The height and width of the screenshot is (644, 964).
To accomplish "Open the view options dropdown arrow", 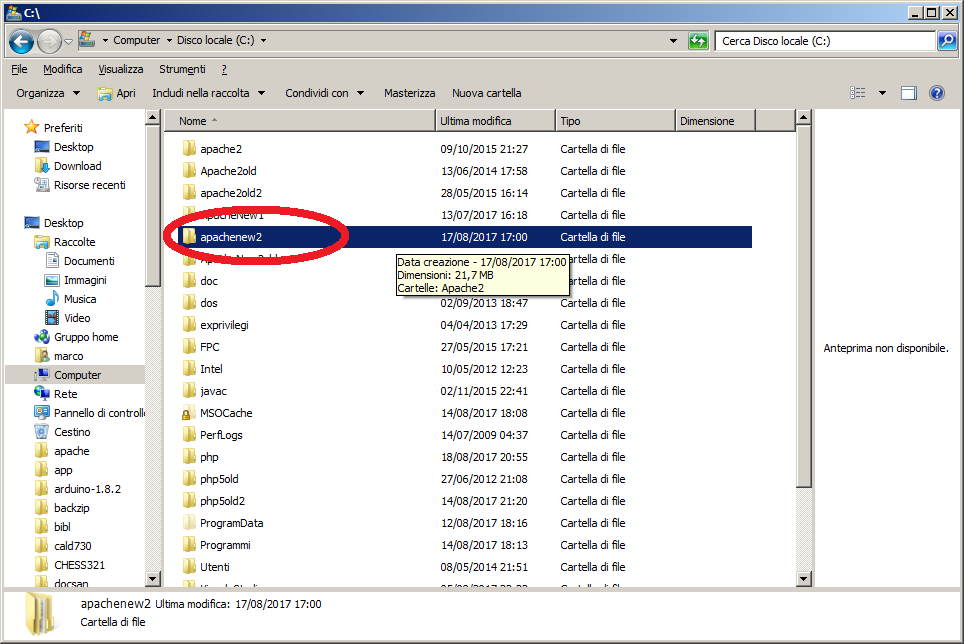I will pos(882,93).
